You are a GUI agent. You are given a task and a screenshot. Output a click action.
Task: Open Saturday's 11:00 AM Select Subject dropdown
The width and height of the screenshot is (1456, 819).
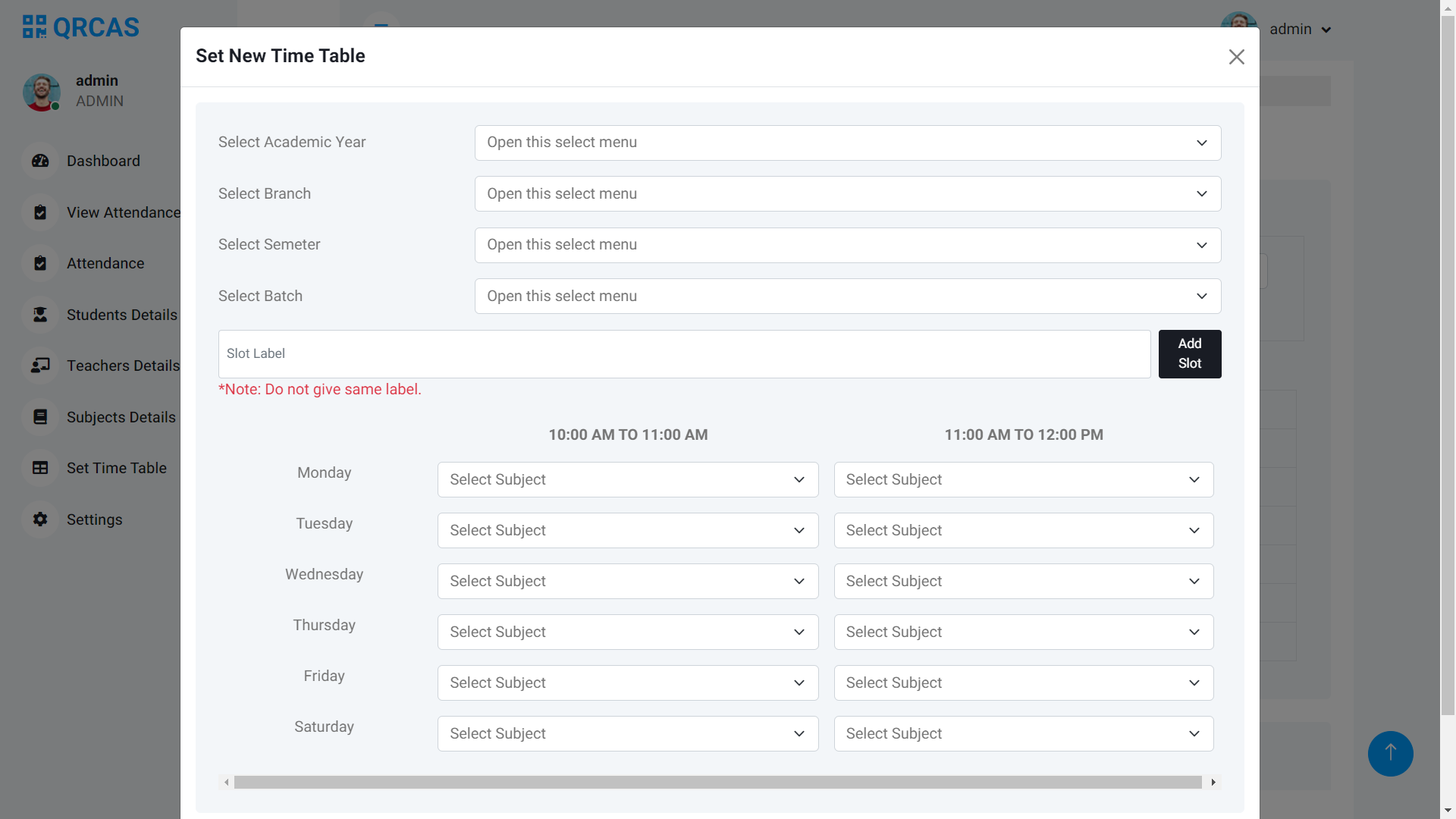pyautogui.click(x=1023, y=733)
